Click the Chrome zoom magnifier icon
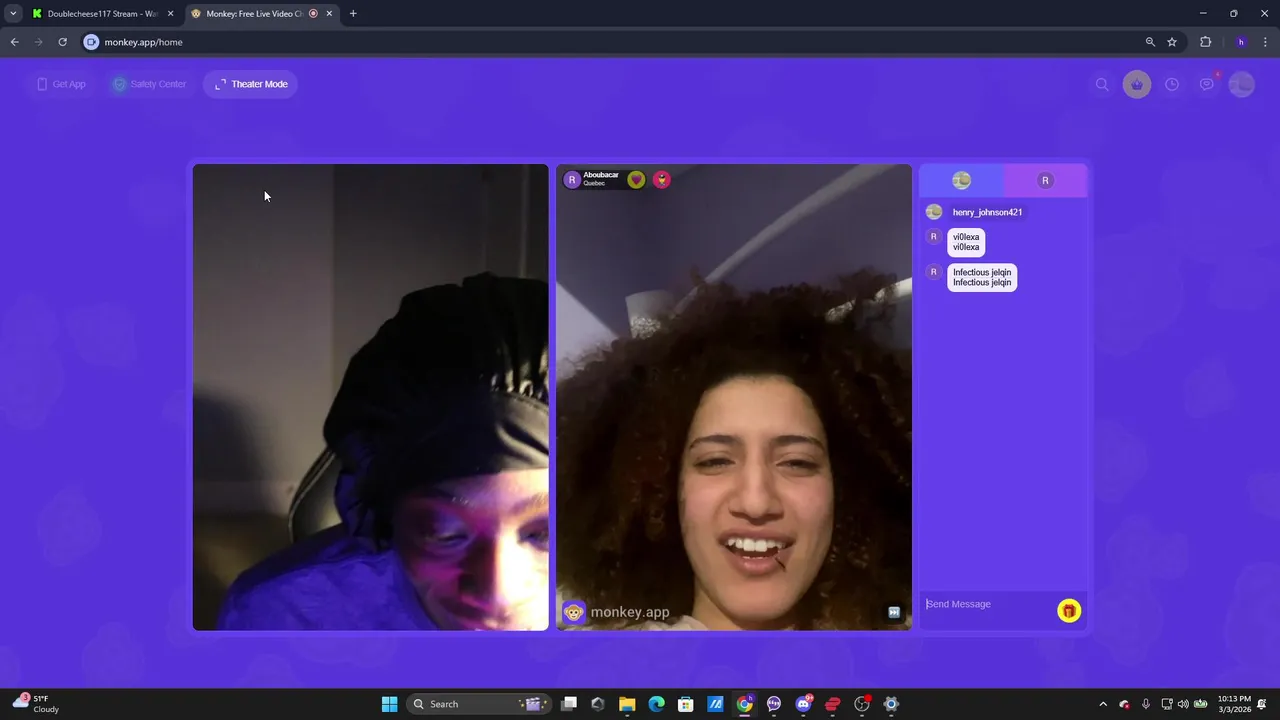1280x720 pixels. (x=1150, y=42)
